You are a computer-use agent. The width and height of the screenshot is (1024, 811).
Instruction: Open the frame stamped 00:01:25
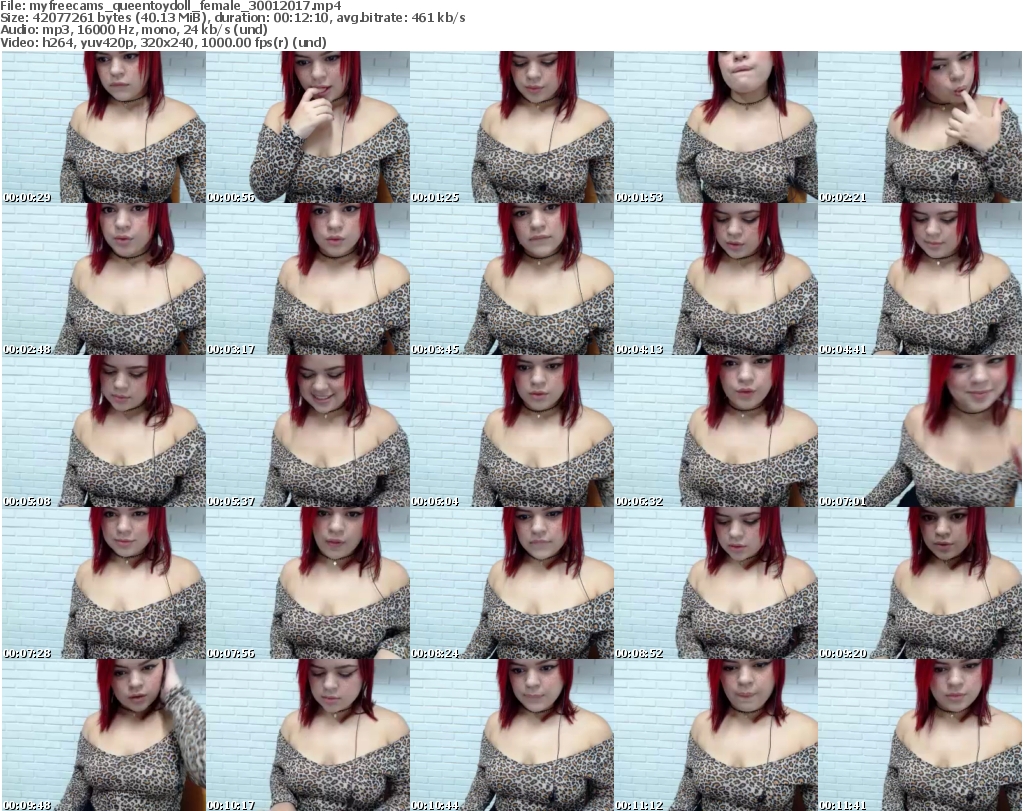[512, 127]
